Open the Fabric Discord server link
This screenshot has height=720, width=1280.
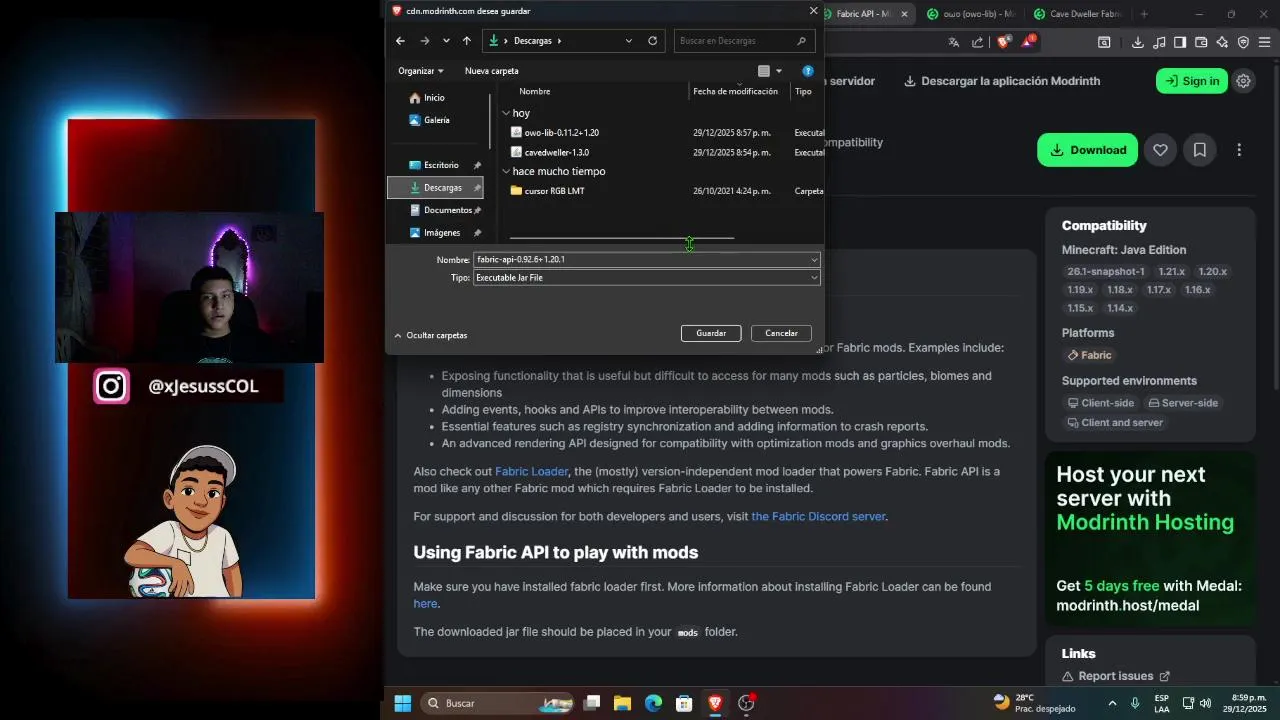[x=818, y=516]
